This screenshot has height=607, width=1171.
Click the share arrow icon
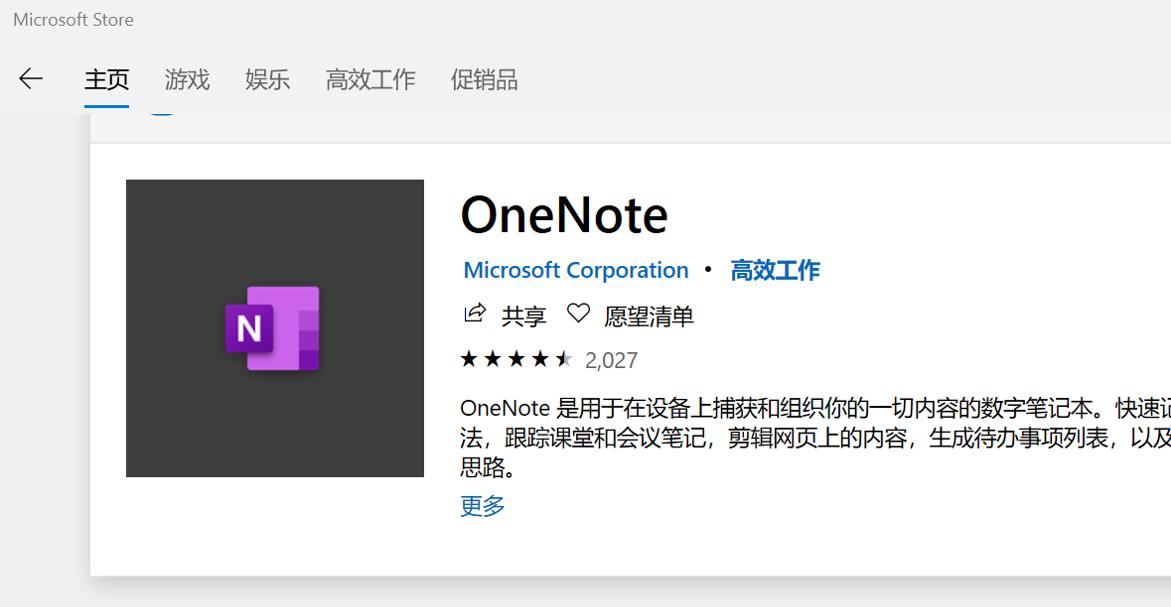(474, 315)
